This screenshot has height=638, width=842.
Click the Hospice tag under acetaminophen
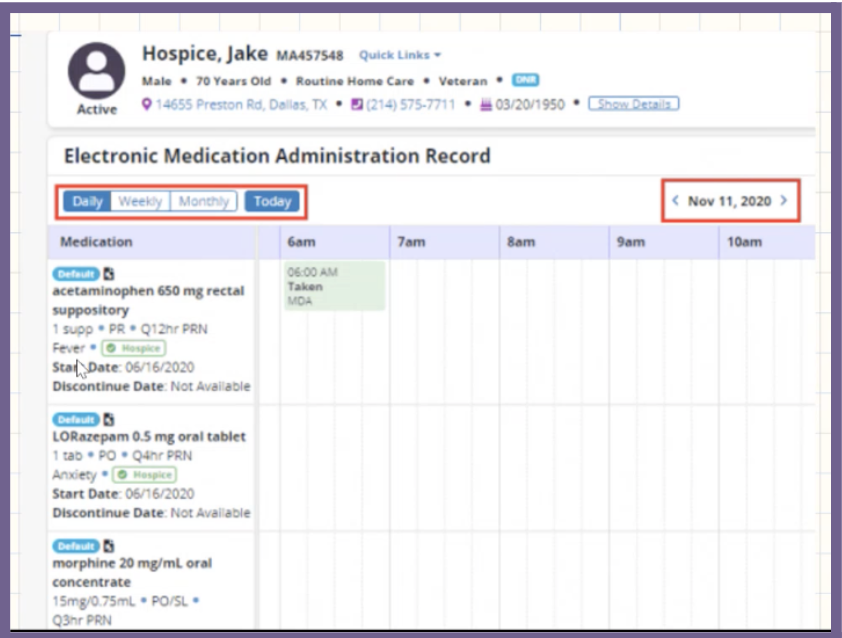(x=134, y=348)
